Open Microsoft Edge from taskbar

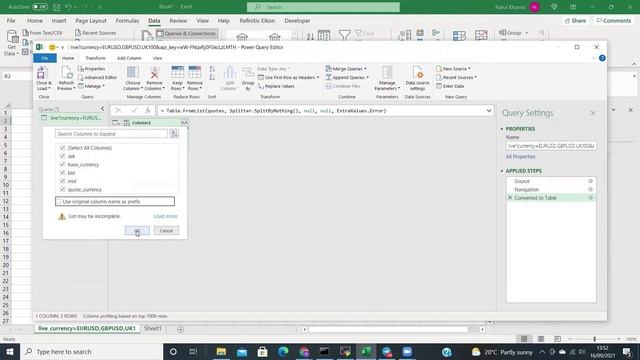[283, 351]
